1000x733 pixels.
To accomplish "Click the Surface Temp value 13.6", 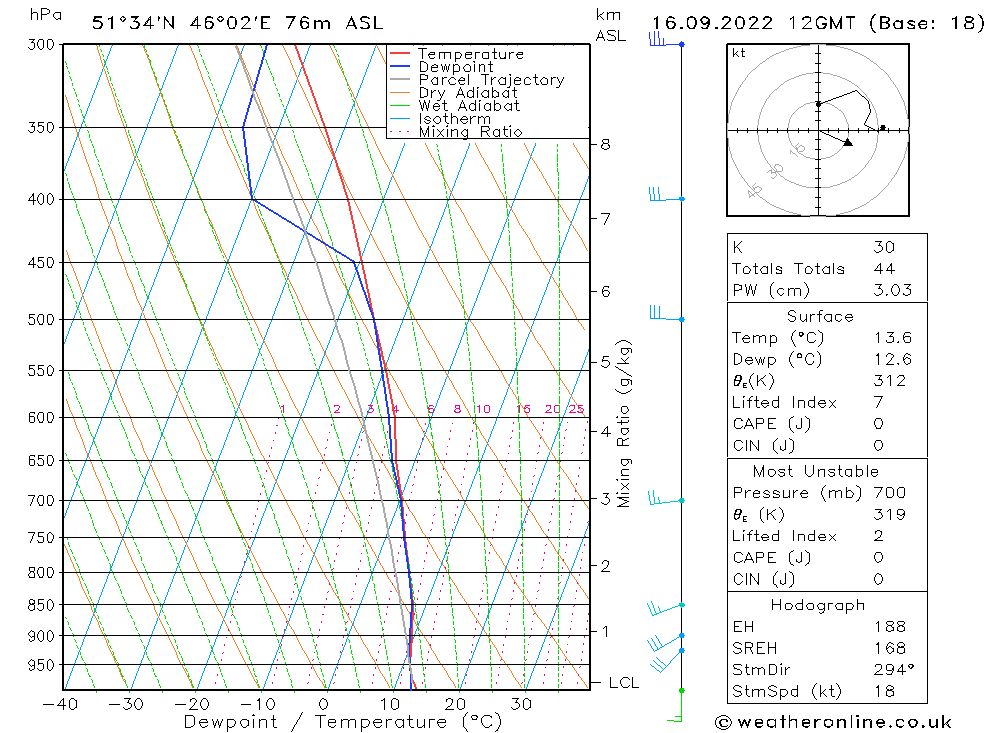I will pos(893,337).
